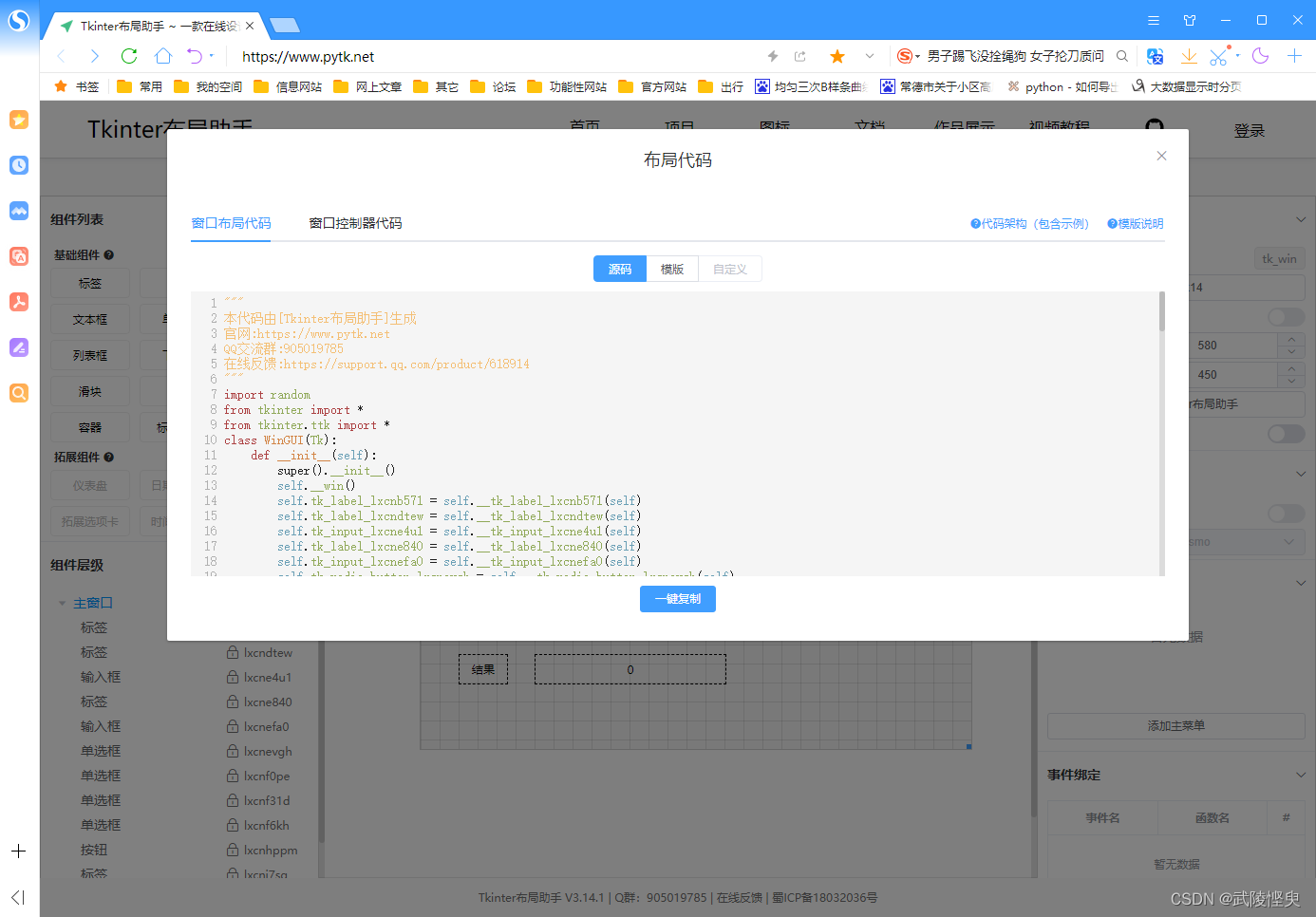Viewport: 1316px width, 917px height.
Task: Click the code area vertical scrollbar
Action: pos(1161,311)
